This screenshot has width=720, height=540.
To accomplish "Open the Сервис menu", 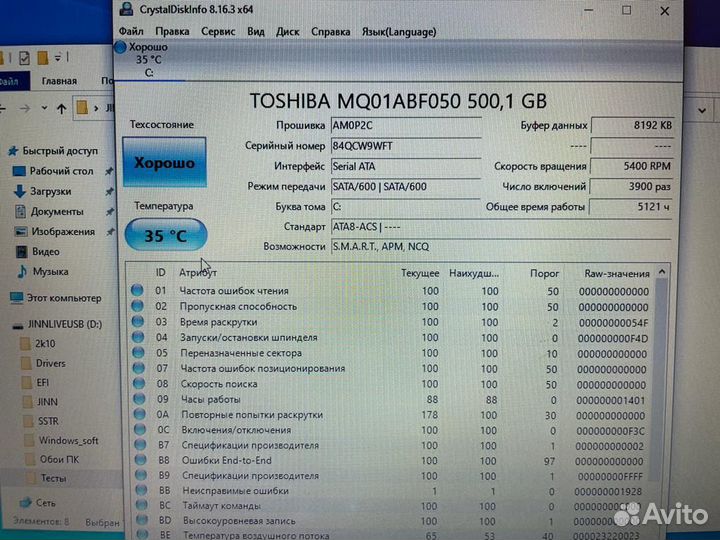I will [x=218, y=31].
